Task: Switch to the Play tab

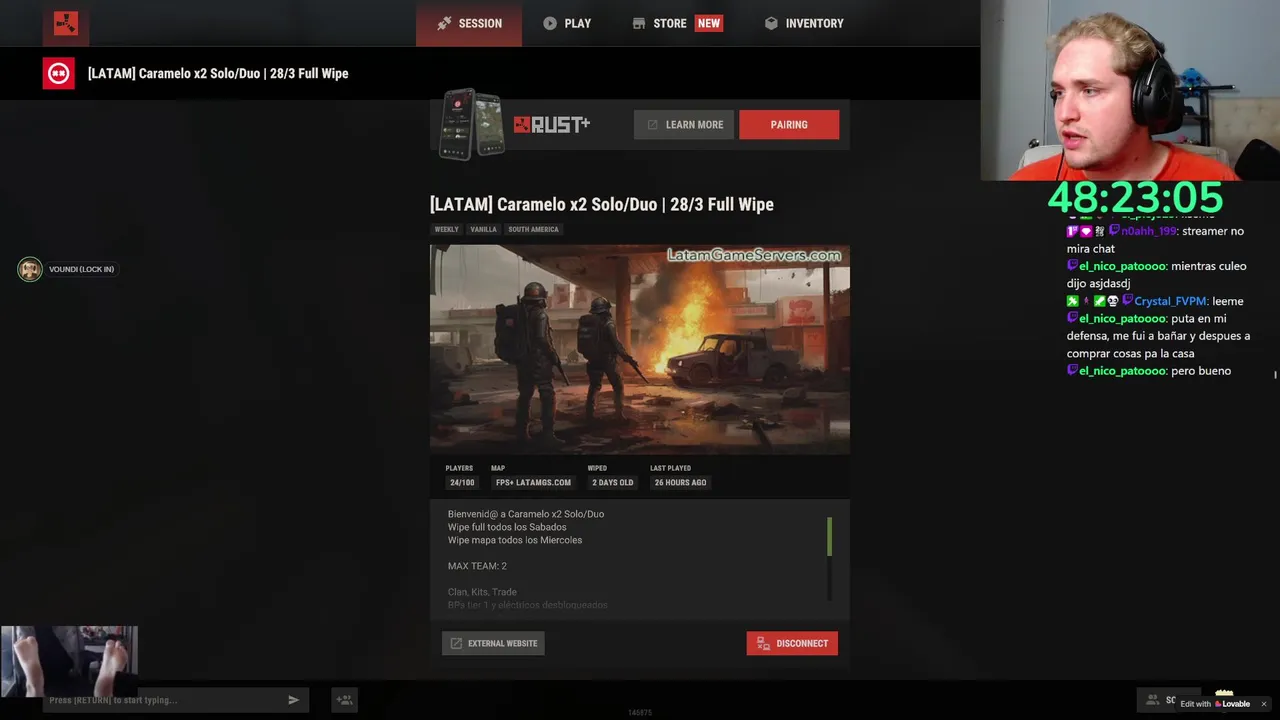Action: pos(567,23)
